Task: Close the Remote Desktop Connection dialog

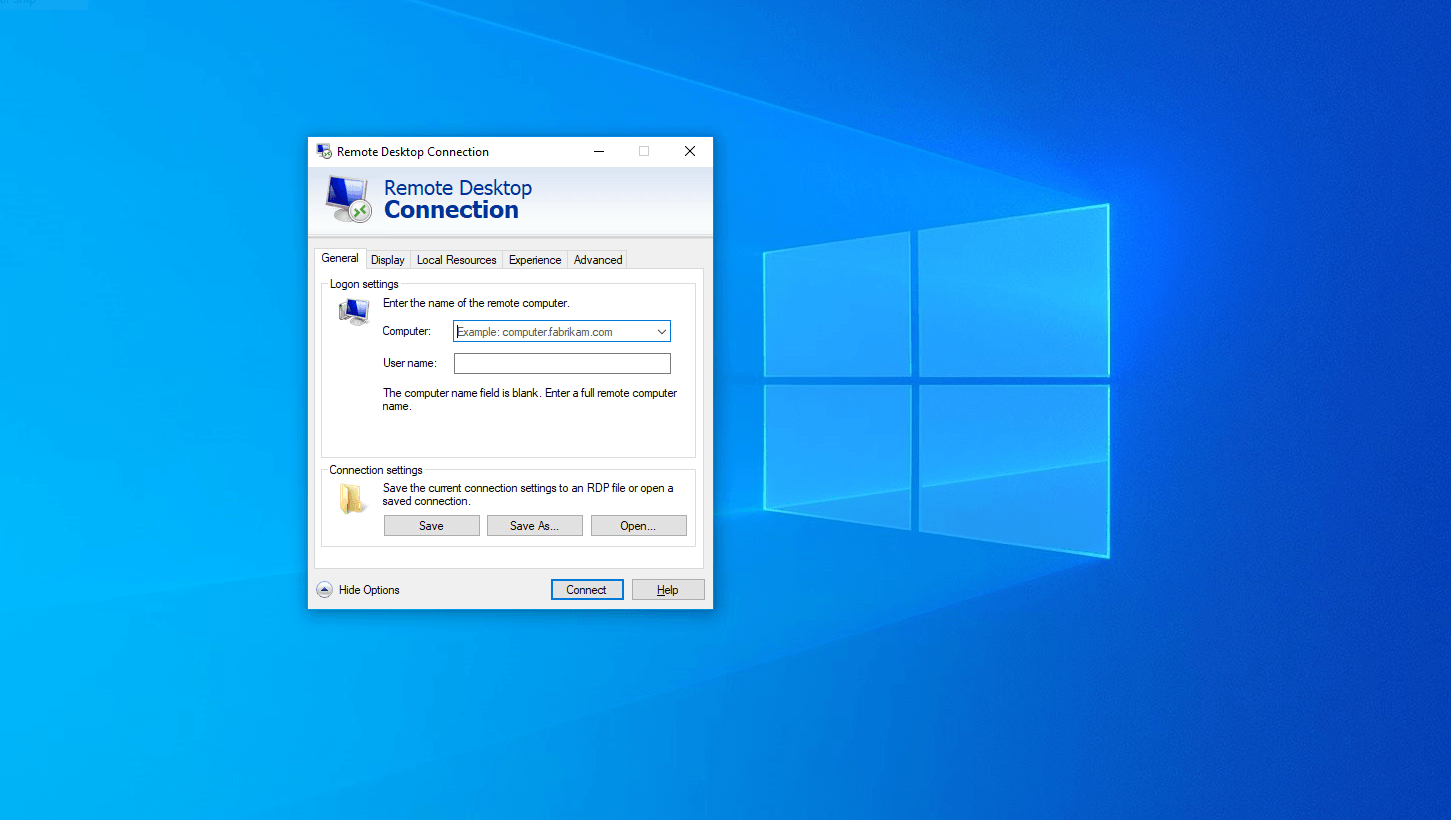Action: tap(689, 152)
